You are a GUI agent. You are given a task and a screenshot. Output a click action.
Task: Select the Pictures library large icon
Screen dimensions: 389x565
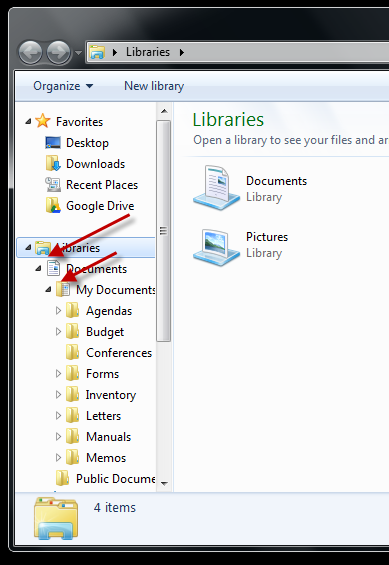pos(216,247)
